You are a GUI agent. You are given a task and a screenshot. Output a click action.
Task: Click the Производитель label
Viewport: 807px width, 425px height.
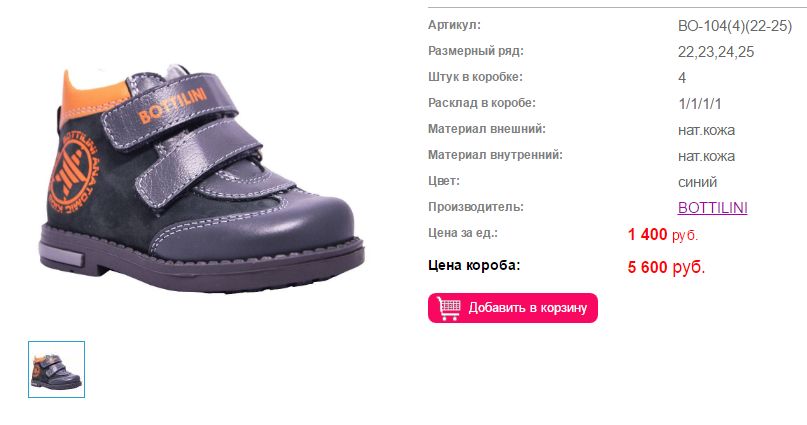[476, 207]
